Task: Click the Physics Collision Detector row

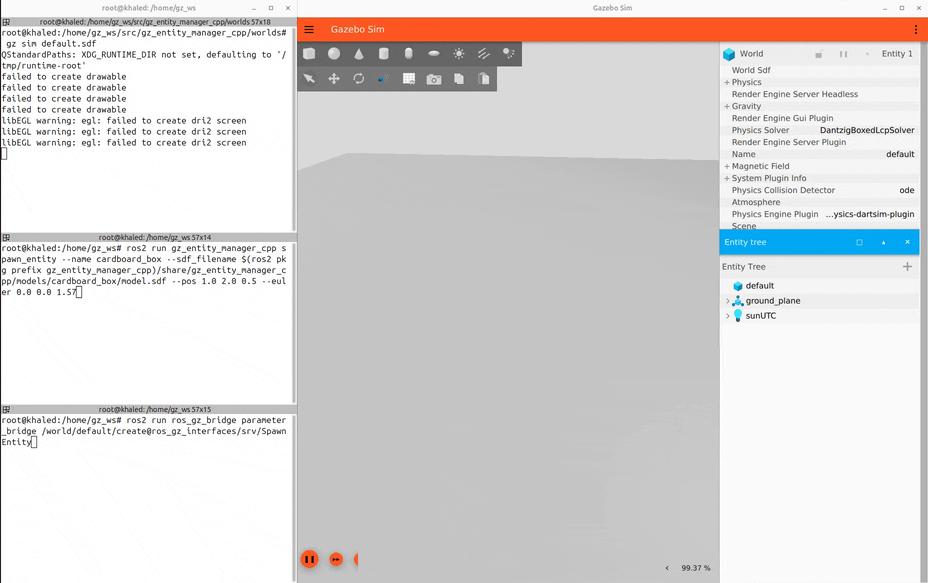Action: (819, 190)
